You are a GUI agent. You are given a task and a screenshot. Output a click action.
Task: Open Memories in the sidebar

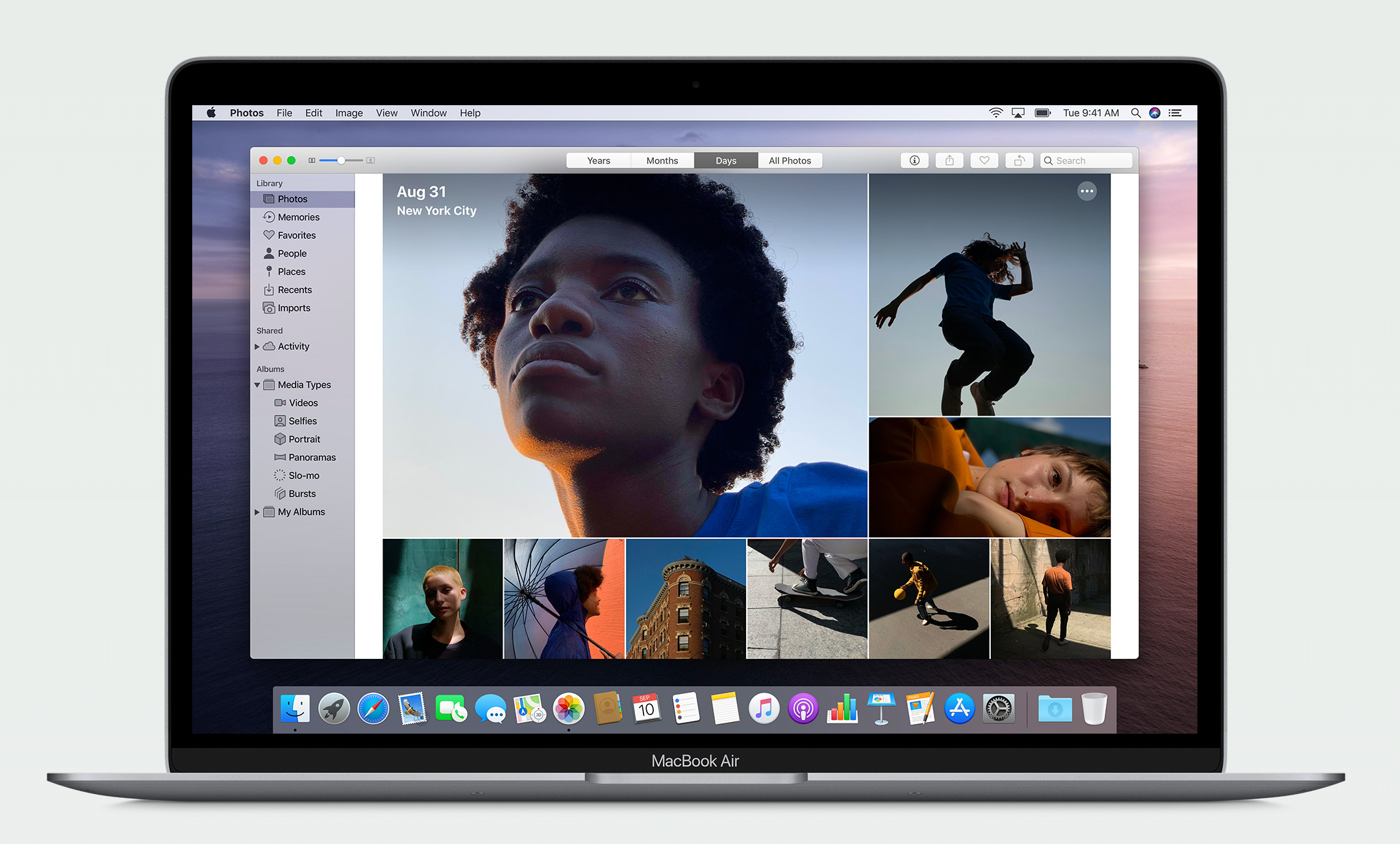[298, 217]
